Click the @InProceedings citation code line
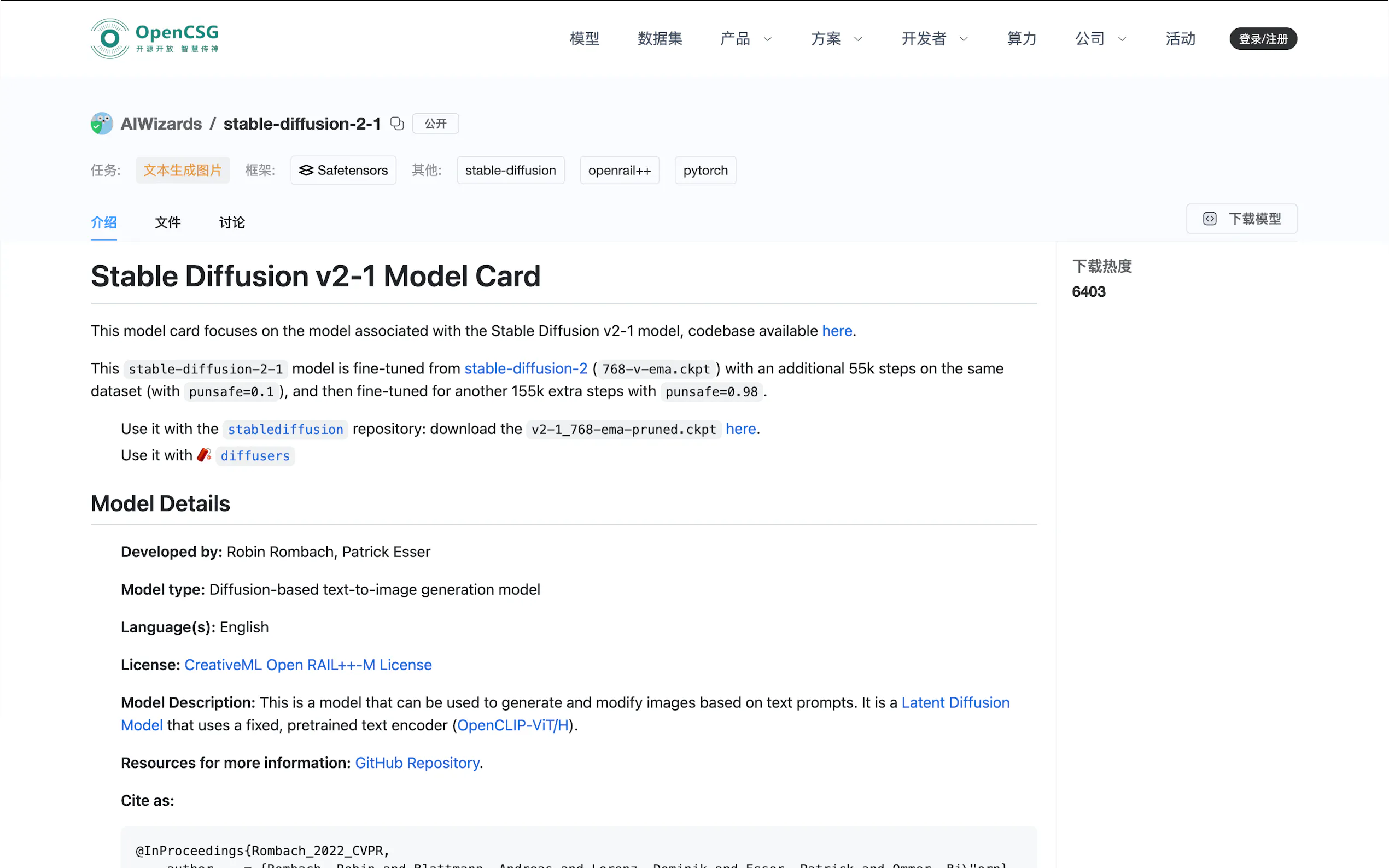This screenshot has width=1389, height=868. (x=262, y=850)
